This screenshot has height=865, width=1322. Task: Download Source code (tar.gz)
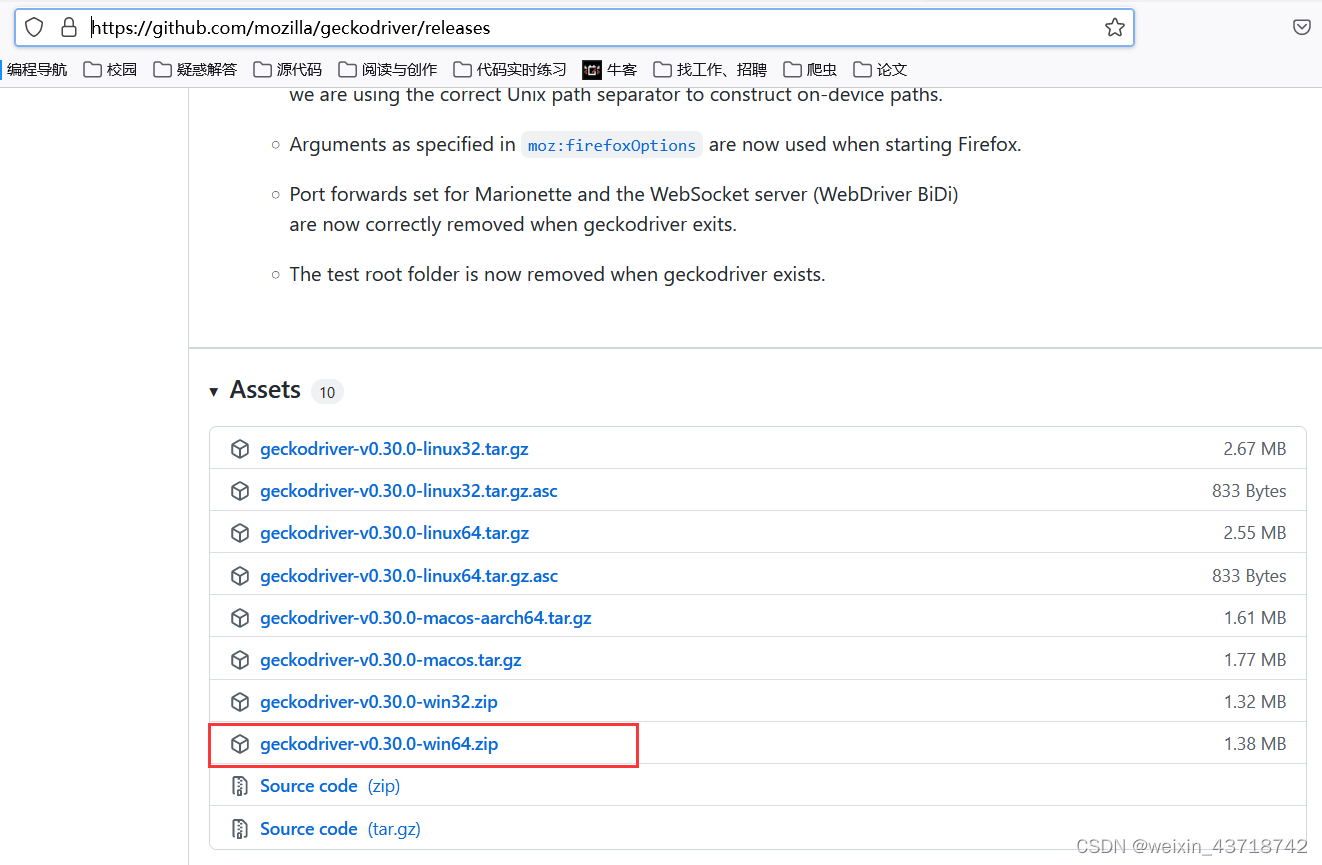pyautogui.click(x=340, y=829)
